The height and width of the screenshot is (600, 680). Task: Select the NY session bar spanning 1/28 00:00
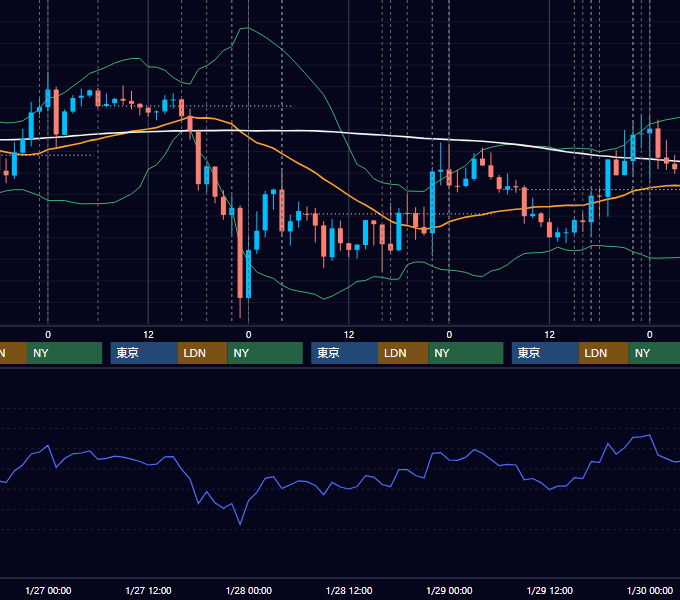click(x=265, y=353)
